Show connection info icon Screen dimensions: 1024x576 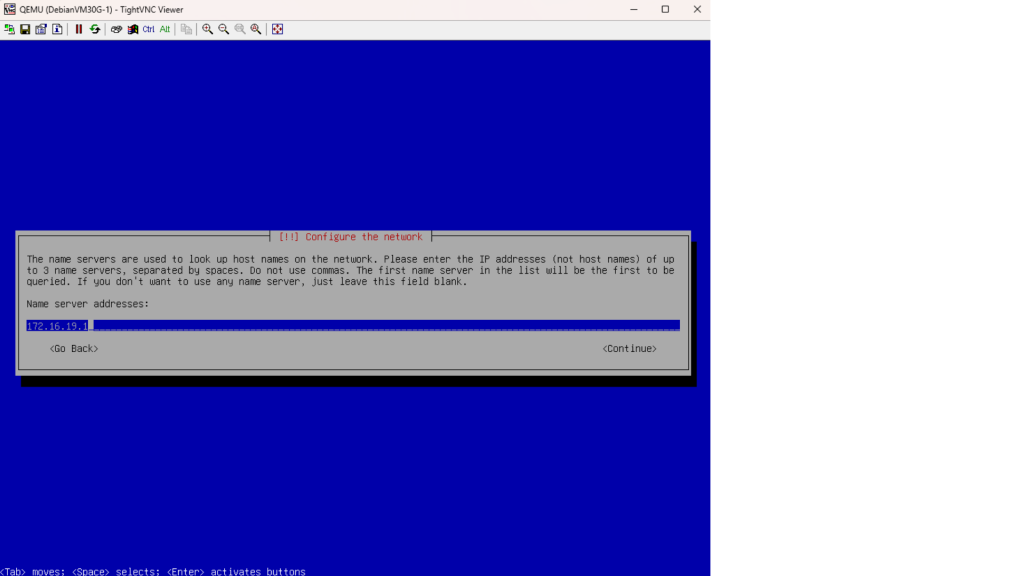pos(57,29)
